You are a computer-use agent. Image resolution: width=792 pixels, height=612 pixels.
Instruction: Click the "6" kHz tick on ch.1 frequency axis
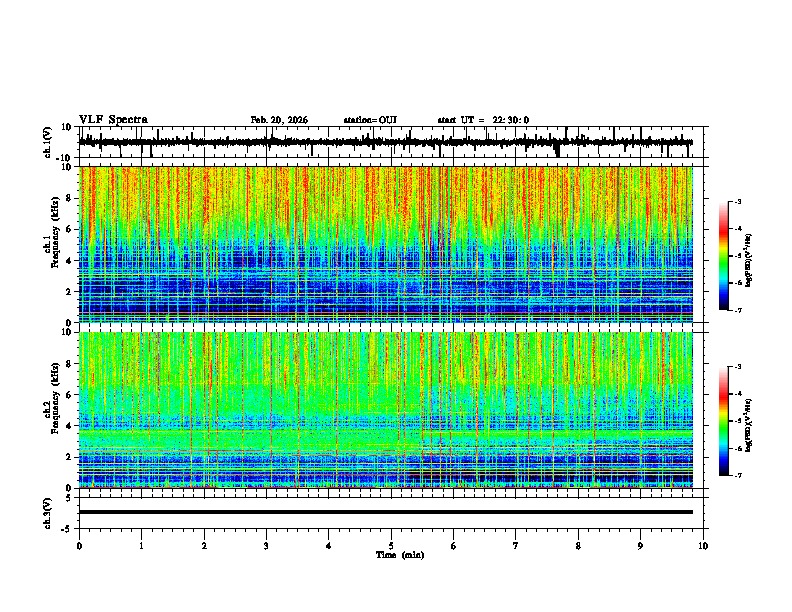tap(70, 229)
